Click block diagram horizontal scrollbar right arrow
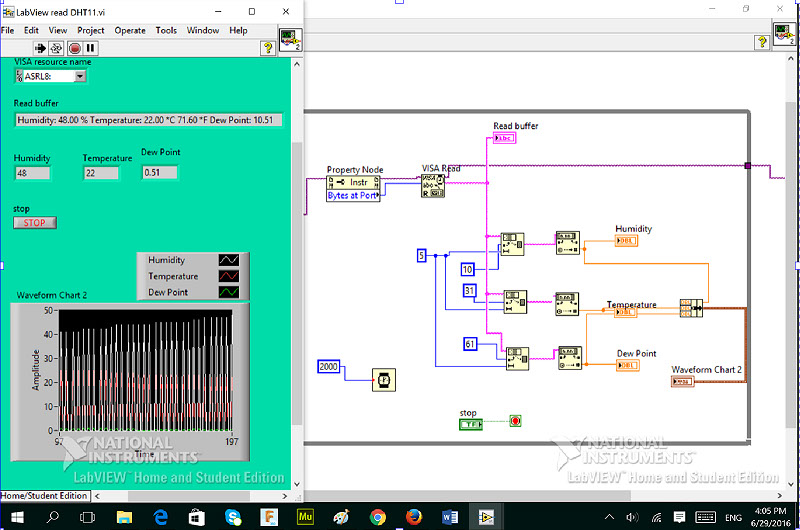 point(779,495)
